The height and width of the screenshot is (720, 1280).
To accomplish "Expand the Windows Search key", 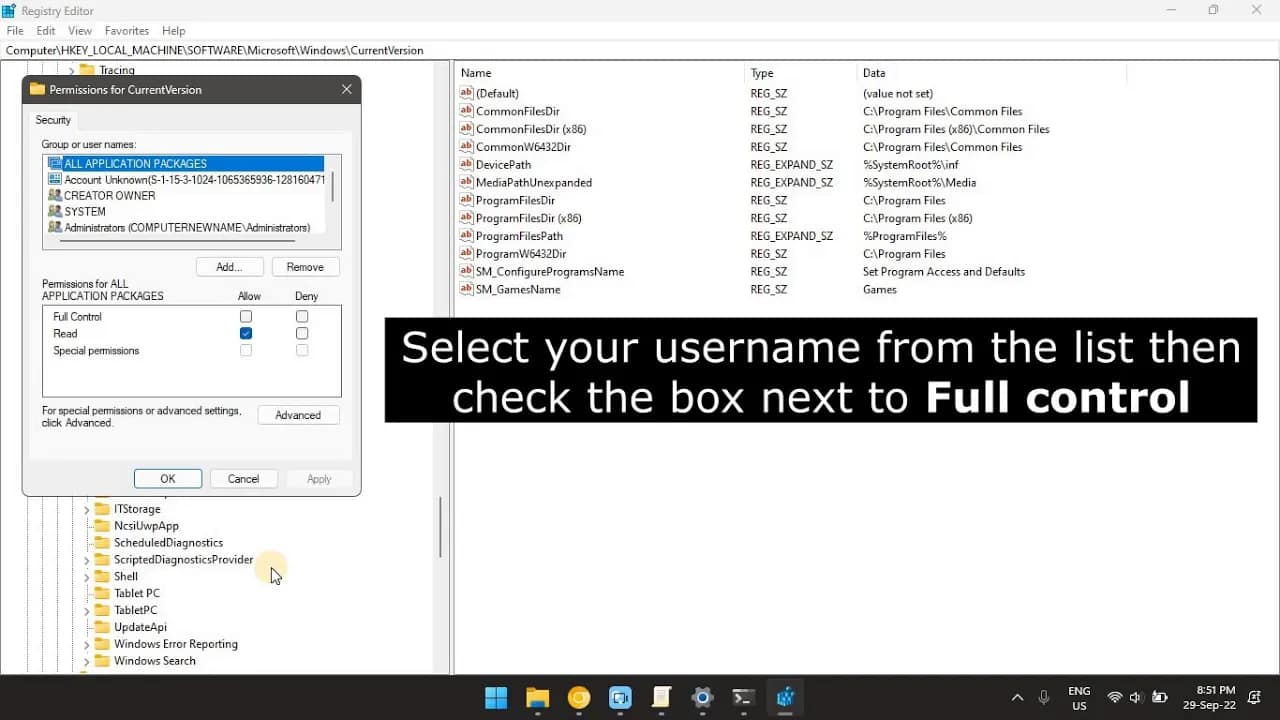I will (88, 661).
